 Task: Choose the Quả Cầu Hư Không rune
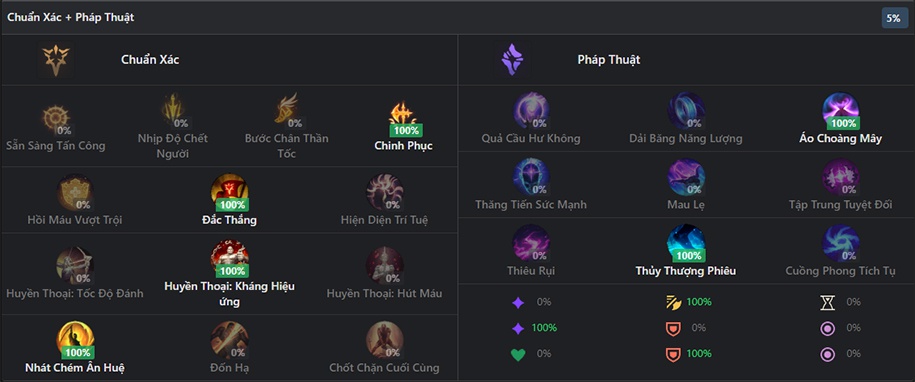tap(531, 110)
